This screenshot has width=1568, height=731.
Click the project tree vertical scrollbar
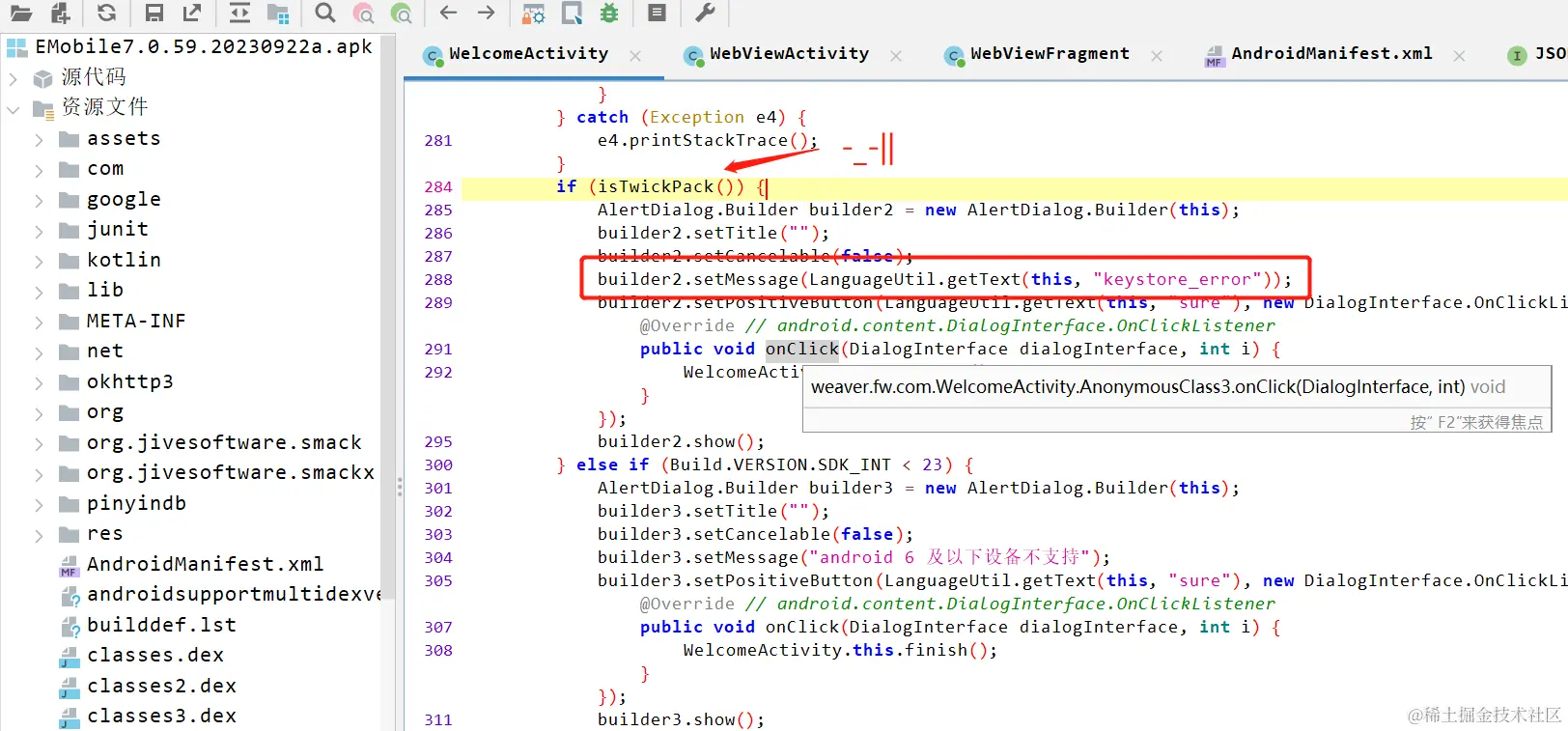click(x=388, y=319)
